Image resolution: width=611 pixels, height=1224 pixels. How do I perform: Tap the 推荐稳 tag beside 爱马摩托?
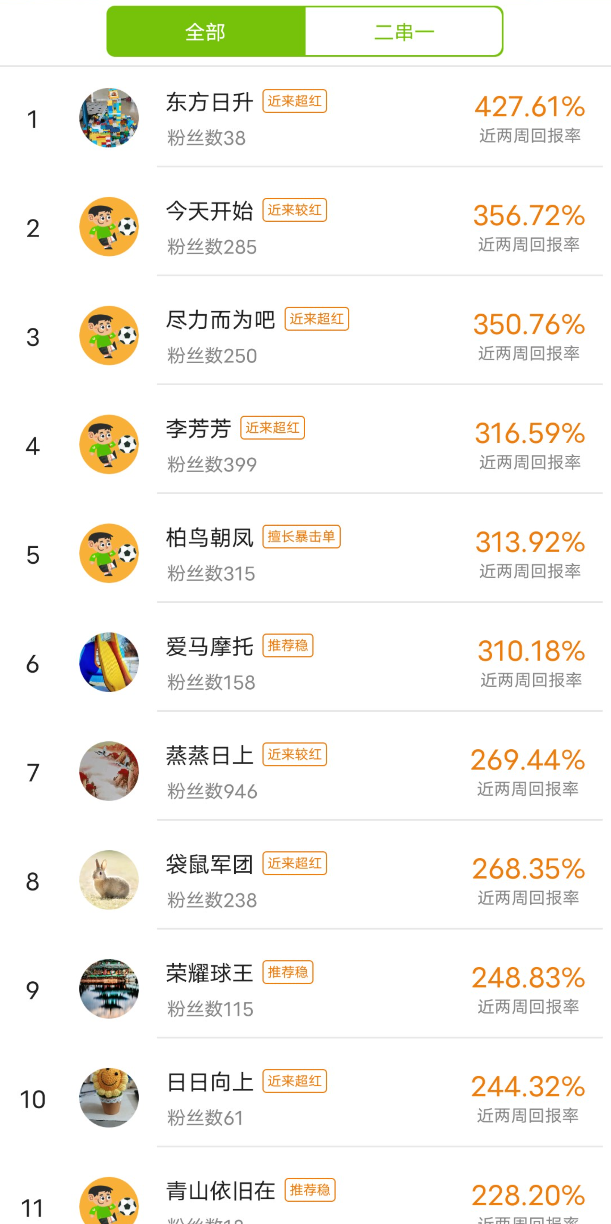(288, 646)
